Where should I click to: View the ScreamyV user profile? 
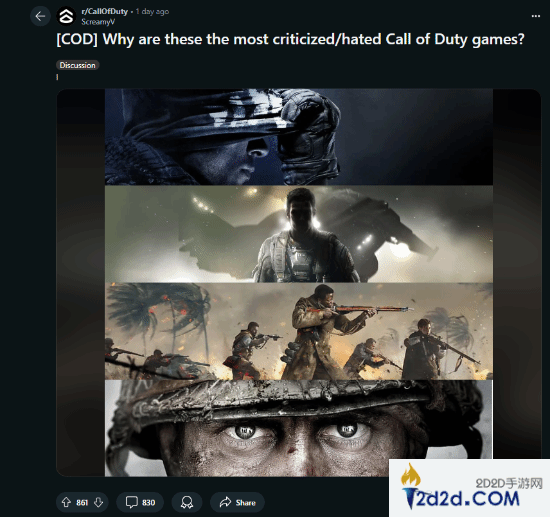point(98,22)
